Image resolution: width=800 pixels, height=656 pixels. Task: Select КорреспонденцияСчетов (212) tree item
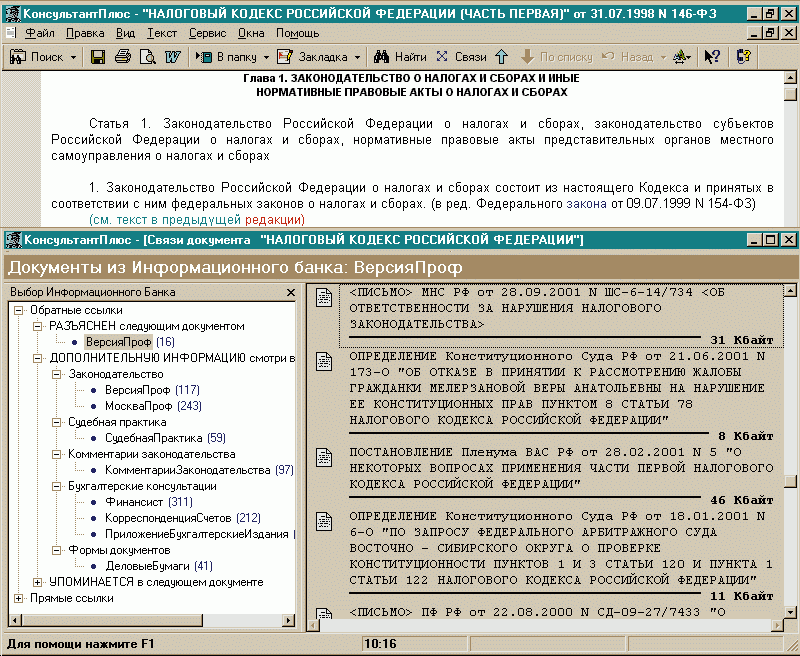183,518
